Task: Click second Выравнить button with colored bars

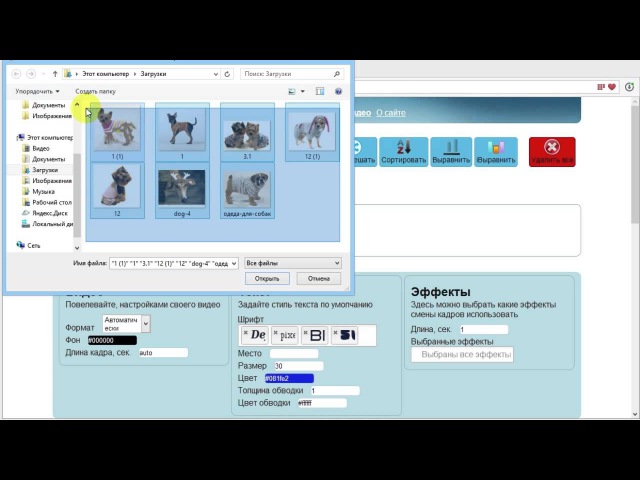Action: coord(496,152)
